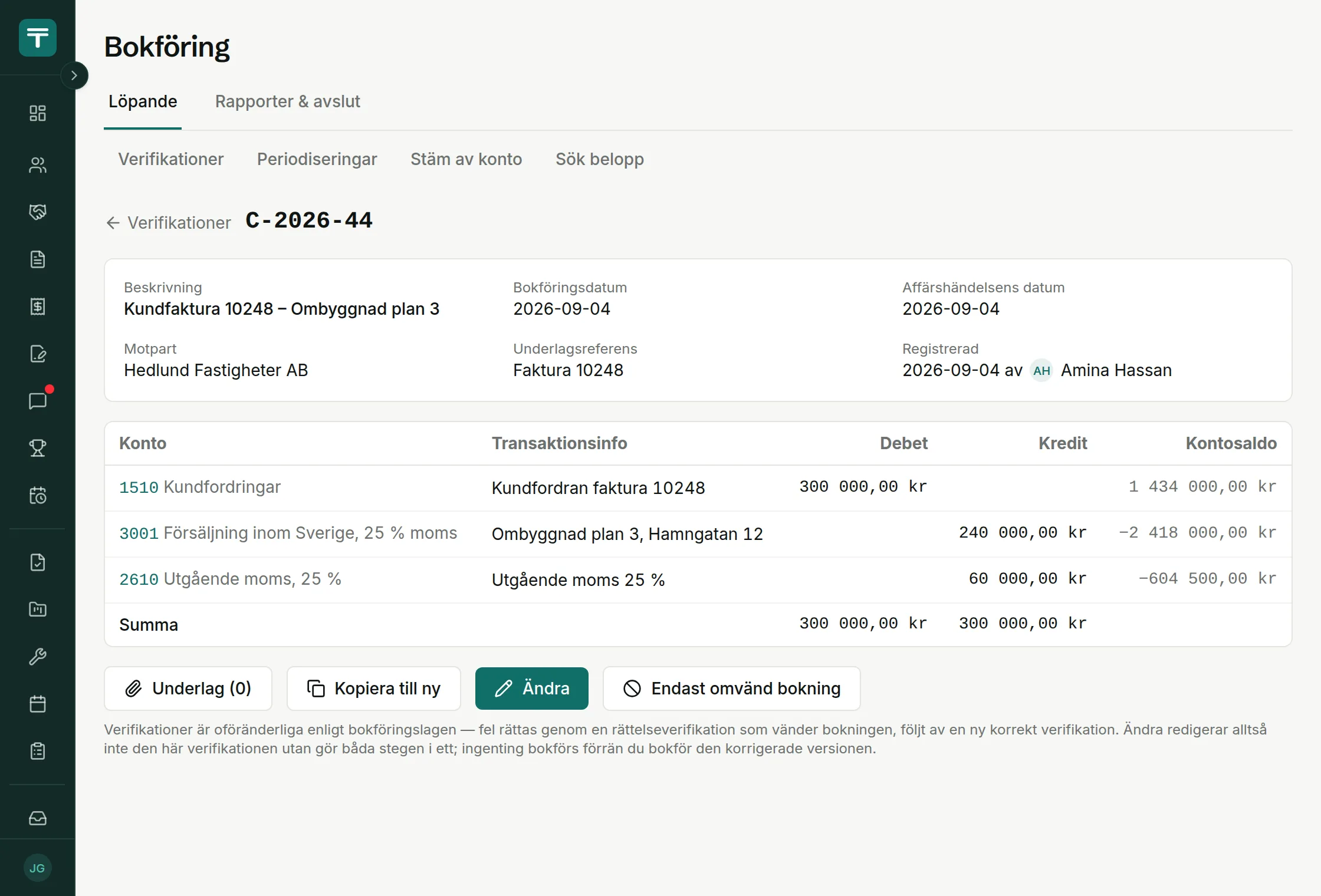The height and width of the screenshot is (896, 1321).
Task: Open the JG user avatar
Action: click(38, 868)
